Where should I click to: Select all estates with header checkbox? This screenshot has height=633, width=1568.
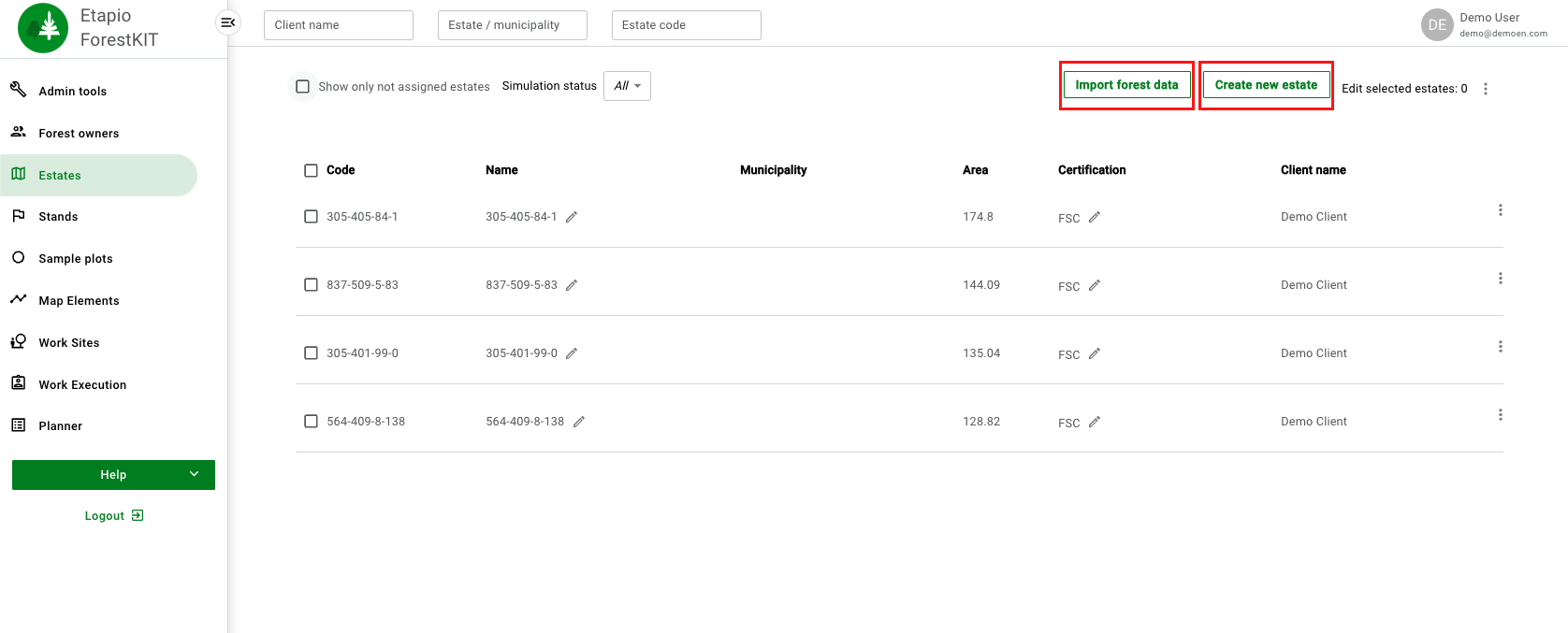(311, 170)
